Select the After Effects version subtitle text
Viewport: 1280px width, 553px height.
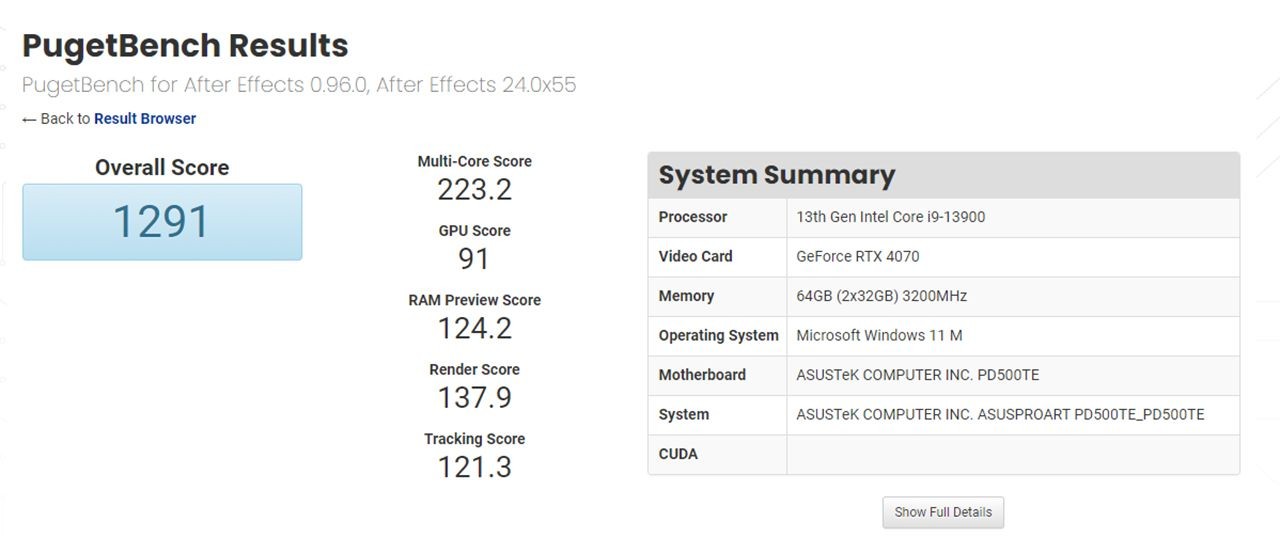click(299, 85)
